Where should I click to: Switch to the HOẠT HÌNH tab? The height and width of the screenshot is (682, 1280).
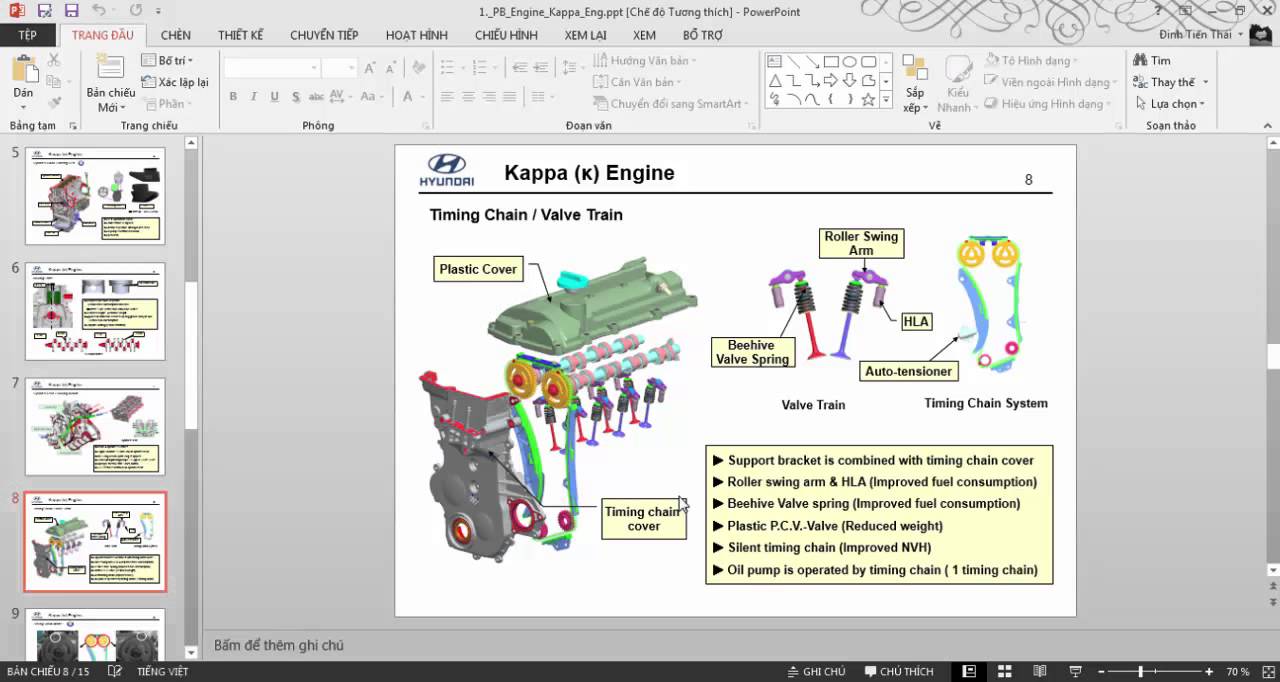tap(417, 35)
